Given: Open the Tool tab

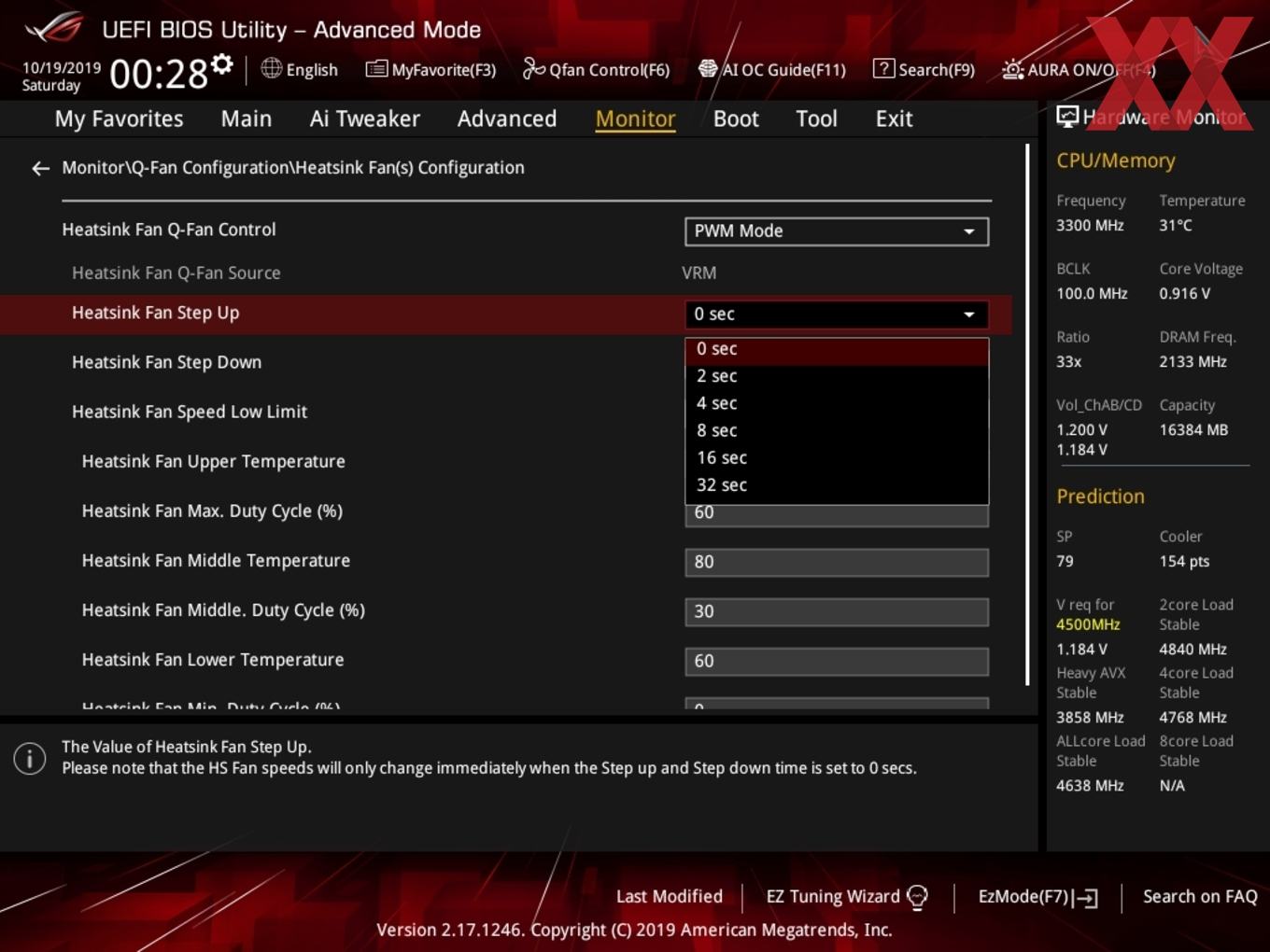Looking at the screenshot, I should [816, 119].
